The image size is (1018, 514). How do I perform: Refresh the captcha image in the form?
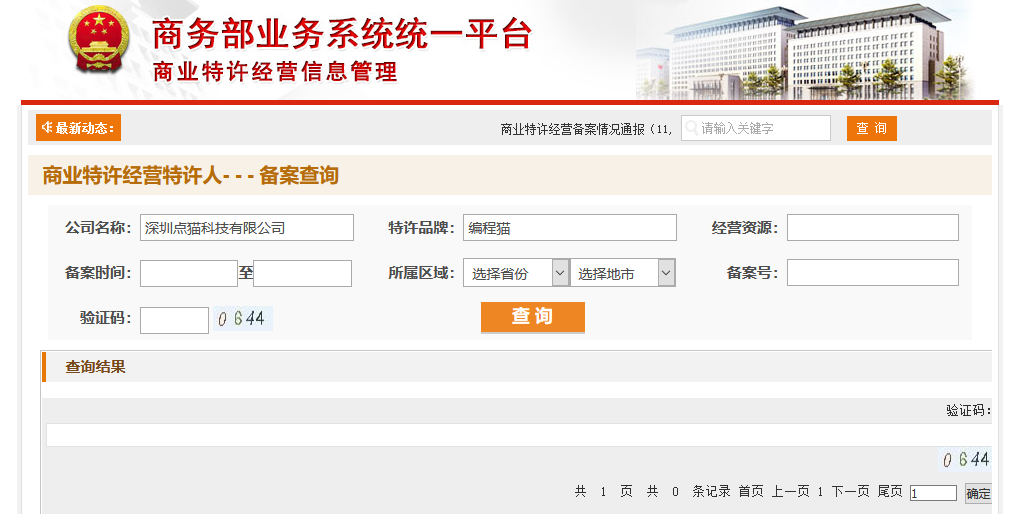tap(243, 319)
